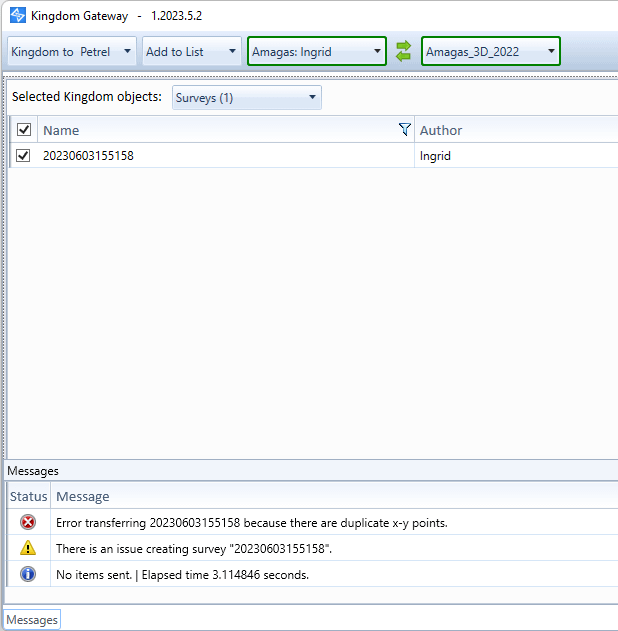
Task: Open the Name column filter funnel
Action: pyautogui.click(x=404, y=129)
